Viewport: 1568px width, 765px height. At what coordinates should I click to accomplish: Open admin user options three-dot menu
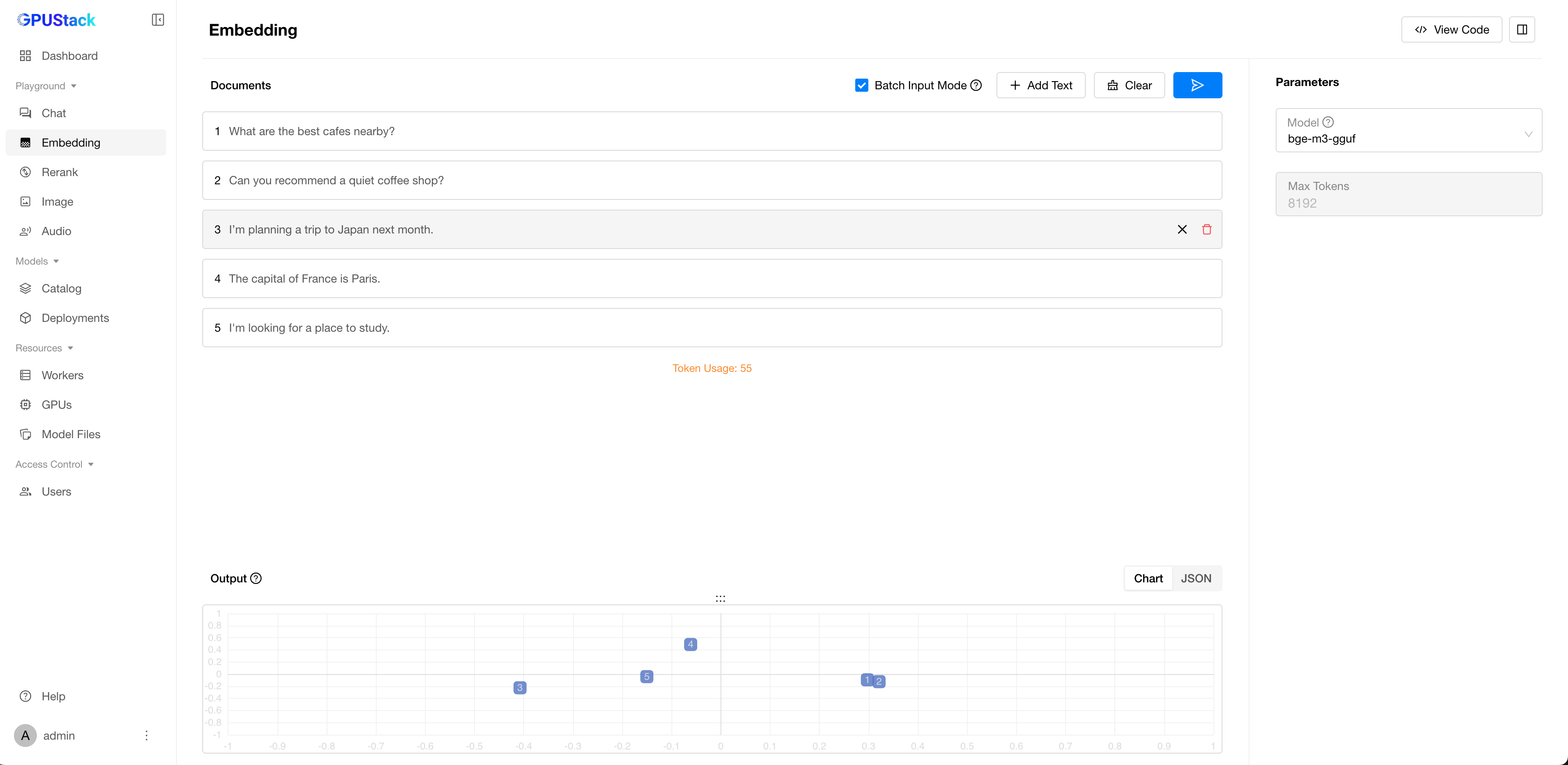[146, 735]
